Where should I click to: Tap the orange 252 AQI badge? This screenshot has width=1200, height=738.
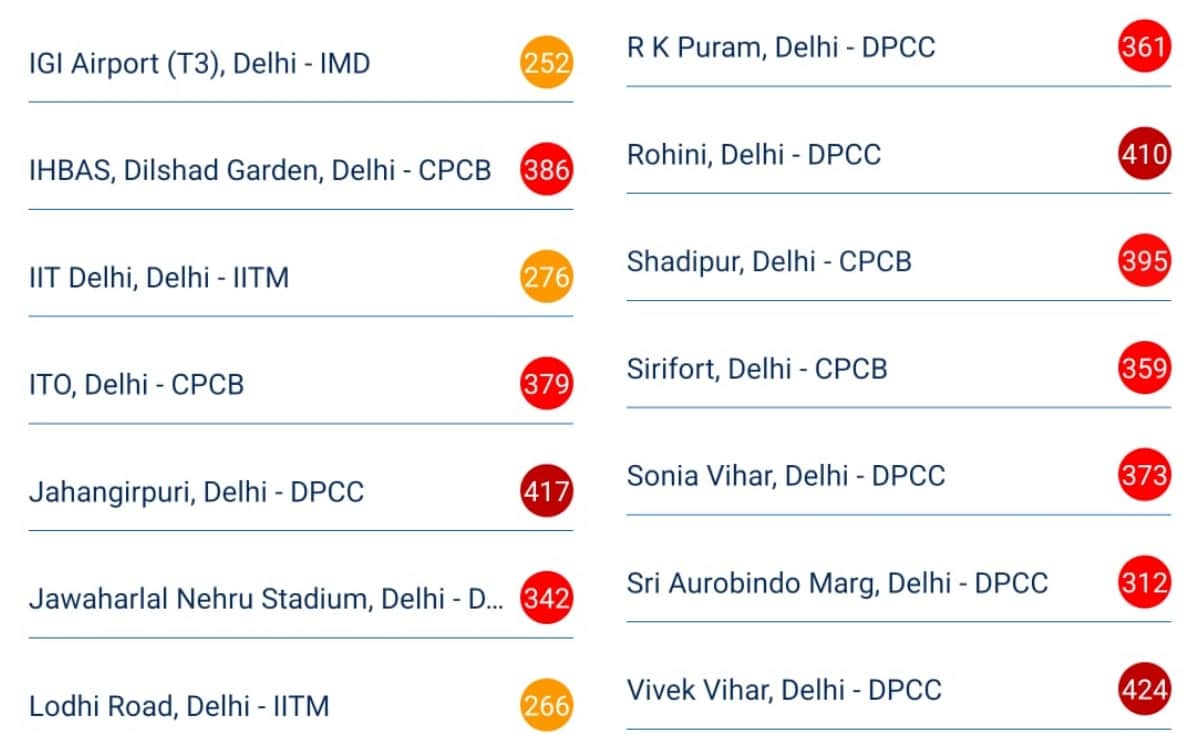point(546,64)
